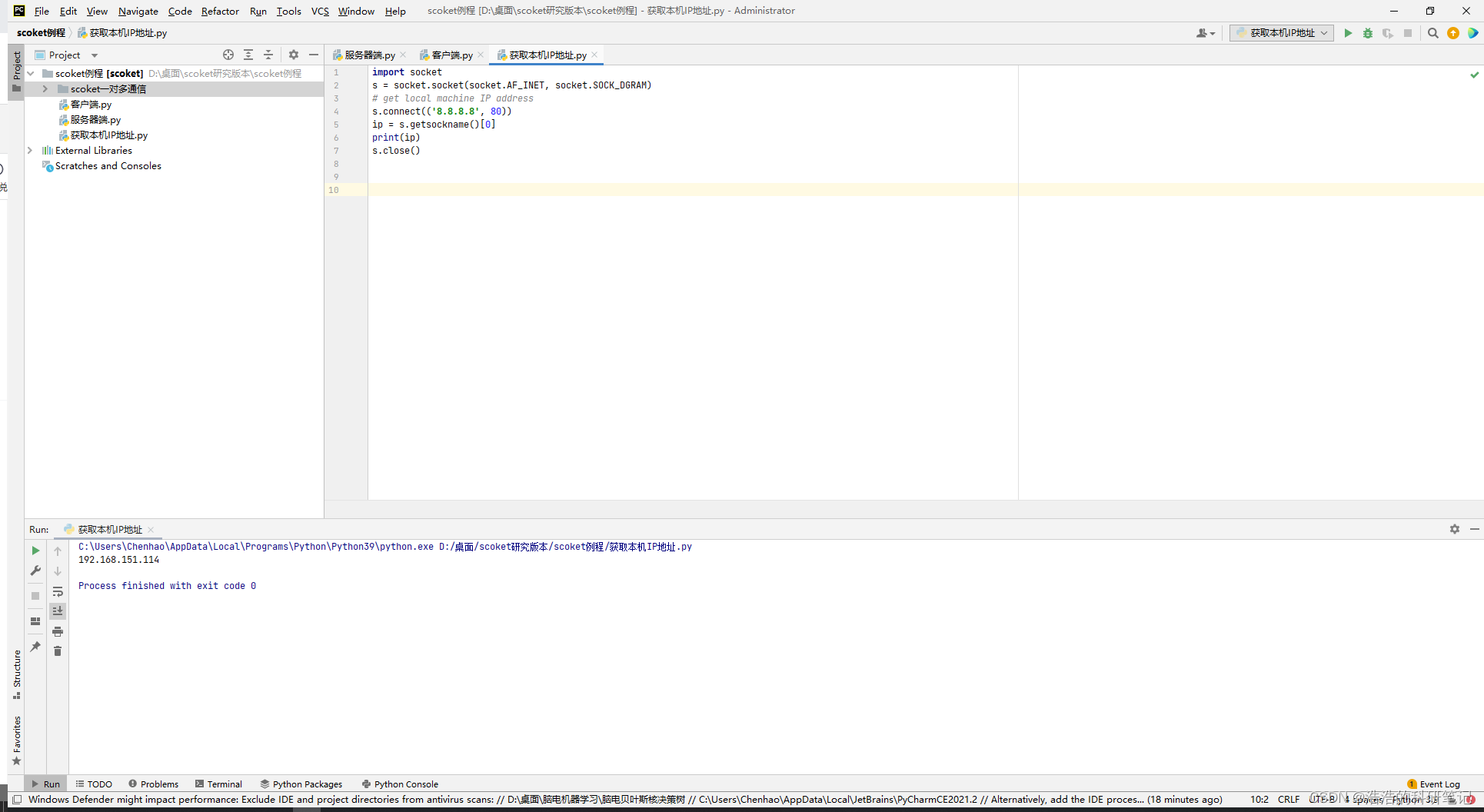Collapse all in Project panel

point(268,55)
